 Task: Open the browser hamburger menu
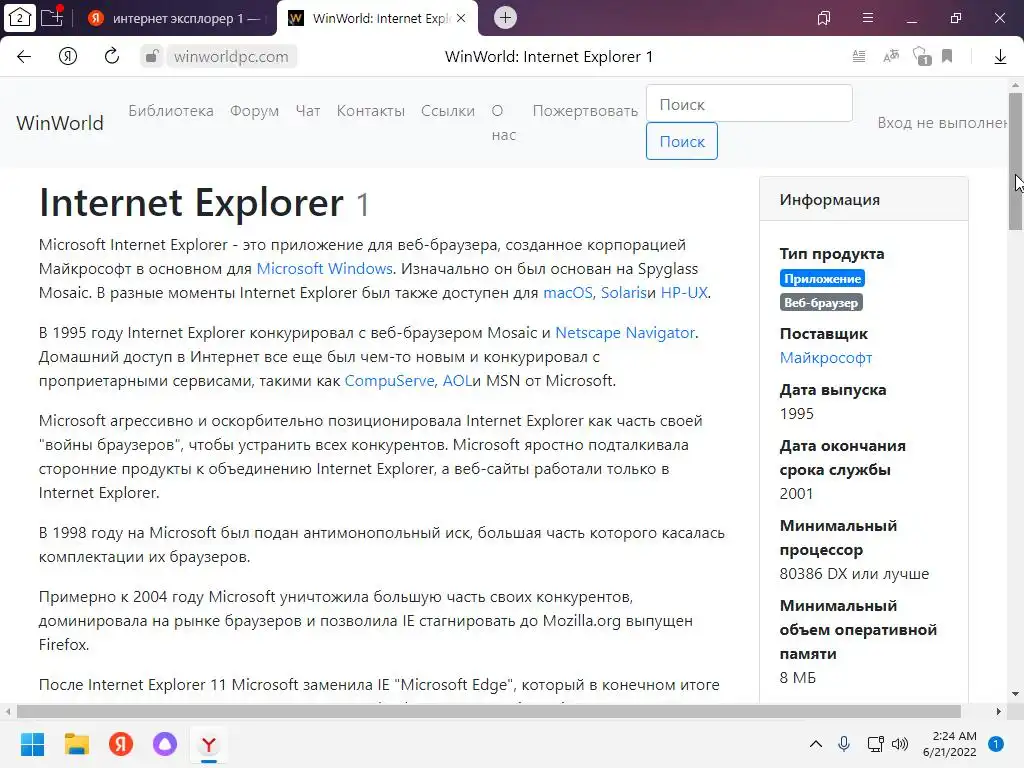coord(868,18)
